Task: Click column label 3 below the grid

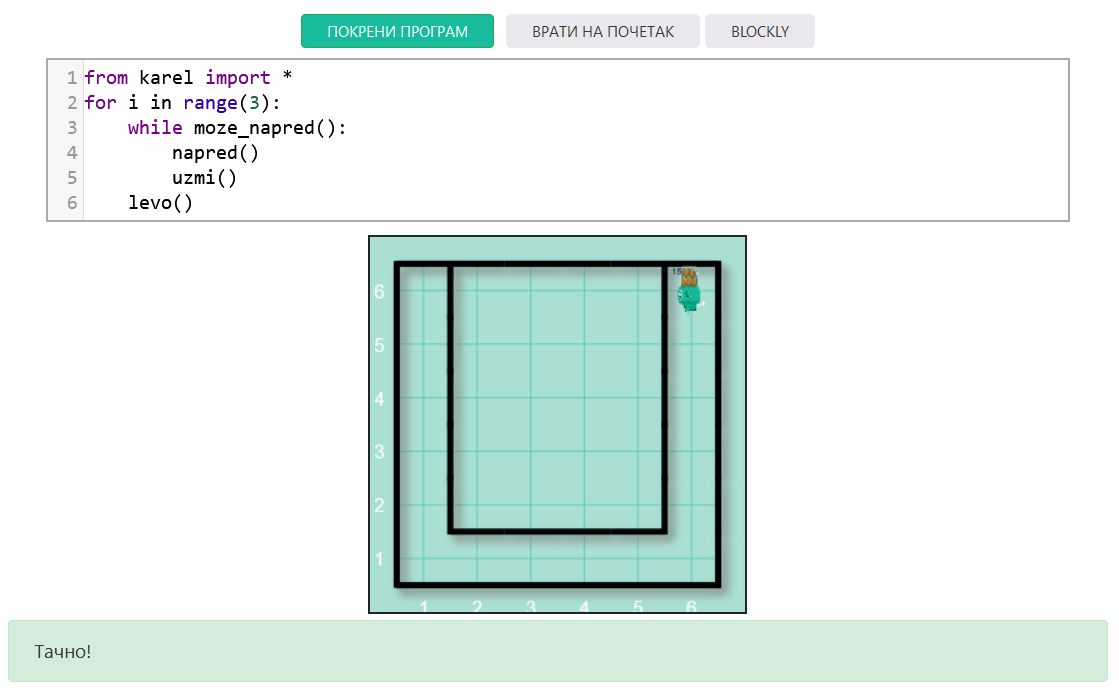Action: tap(531, 606)
